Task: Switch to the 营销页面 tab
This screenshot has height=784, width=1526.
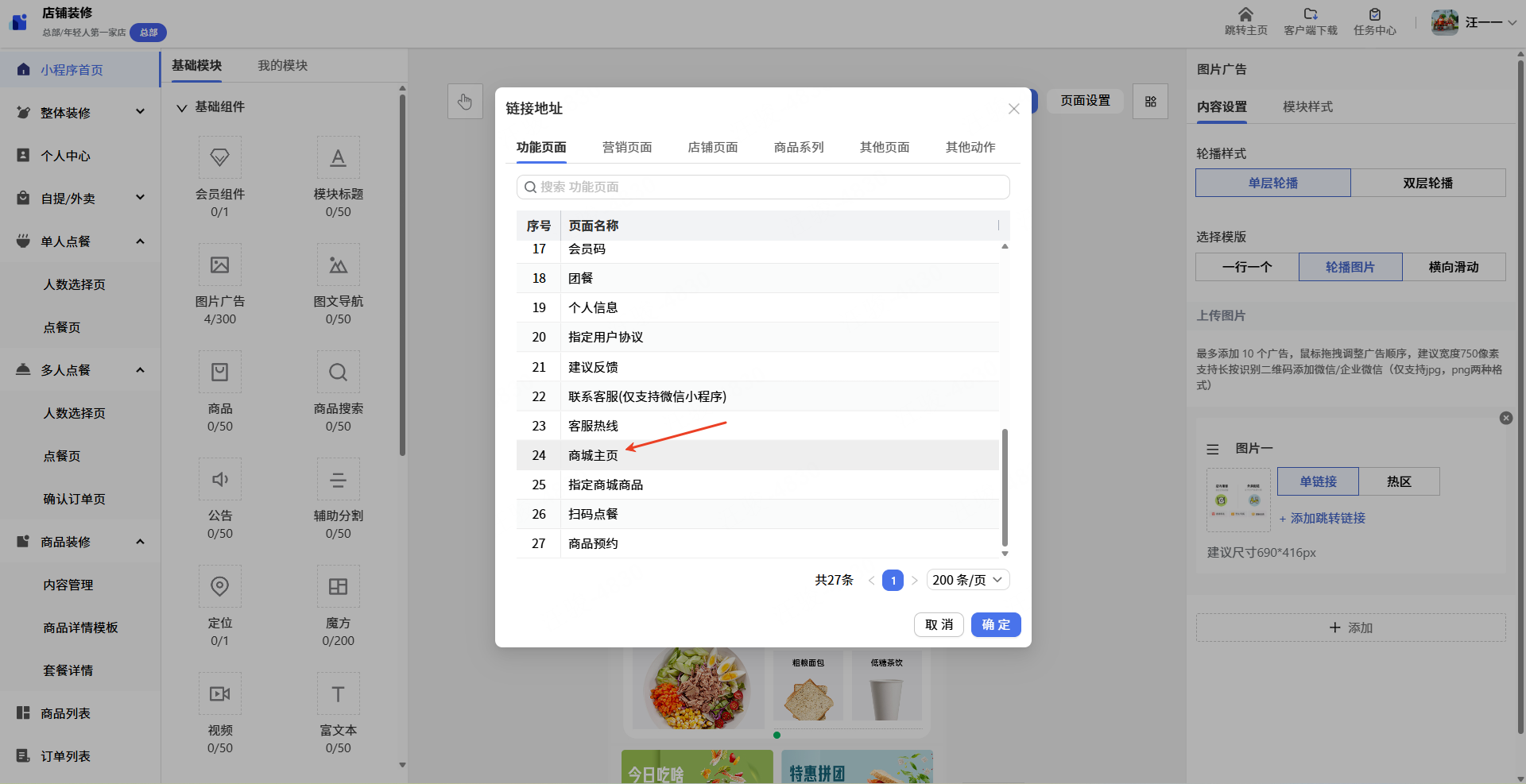Action: pyautogui.click(x=627, y=147)
